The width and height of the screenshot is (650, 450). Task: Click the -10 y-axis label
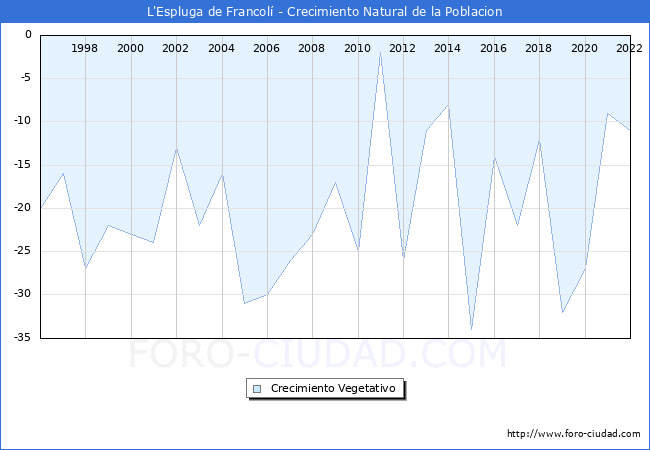pos(23,121)
